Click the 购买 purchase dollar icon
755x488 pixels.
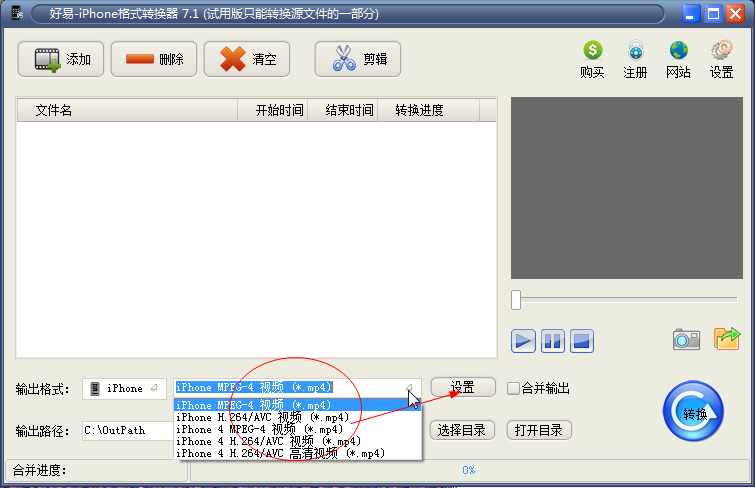[x=592, y=51]
